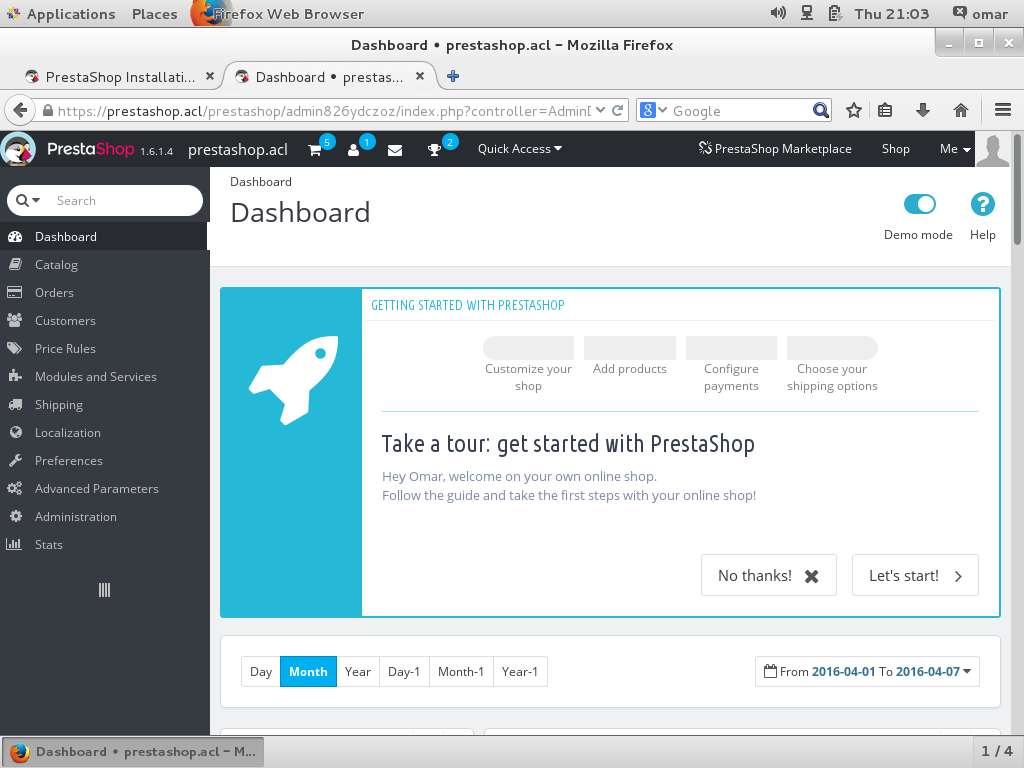Show bookmarks list icon in Firefox toolbar

pyautogui.click(x=885, y=110)
